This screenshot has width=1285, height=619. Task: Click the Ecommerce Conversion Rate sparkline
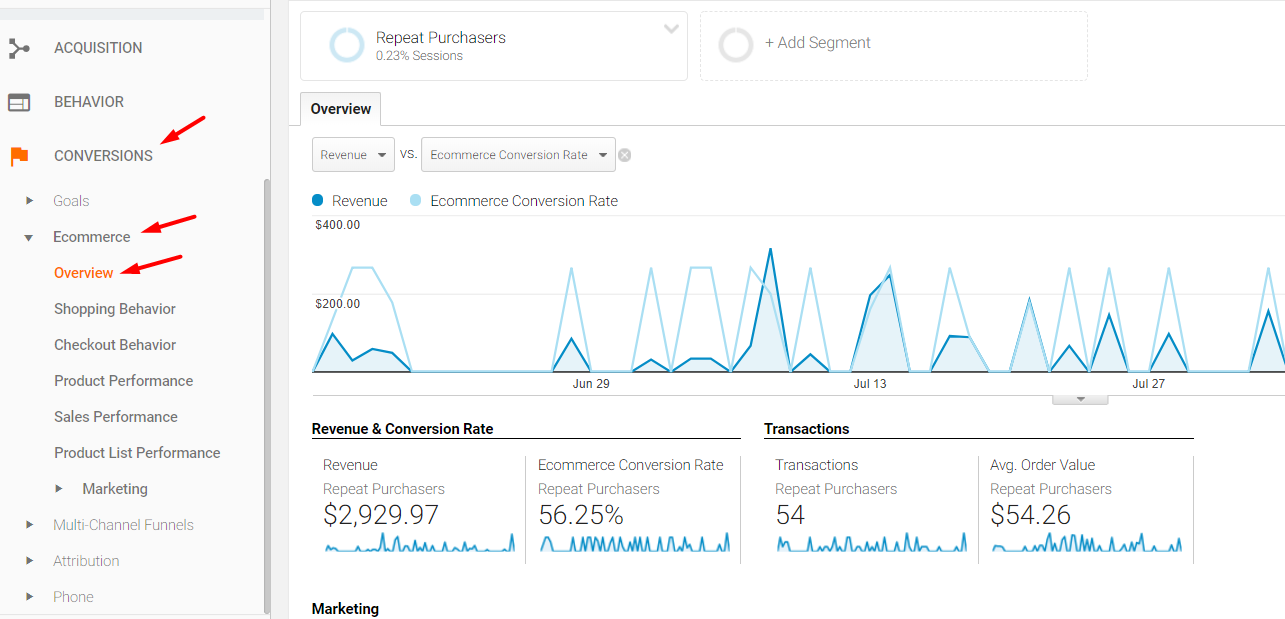pyautogui.click(x=635, y=543)
